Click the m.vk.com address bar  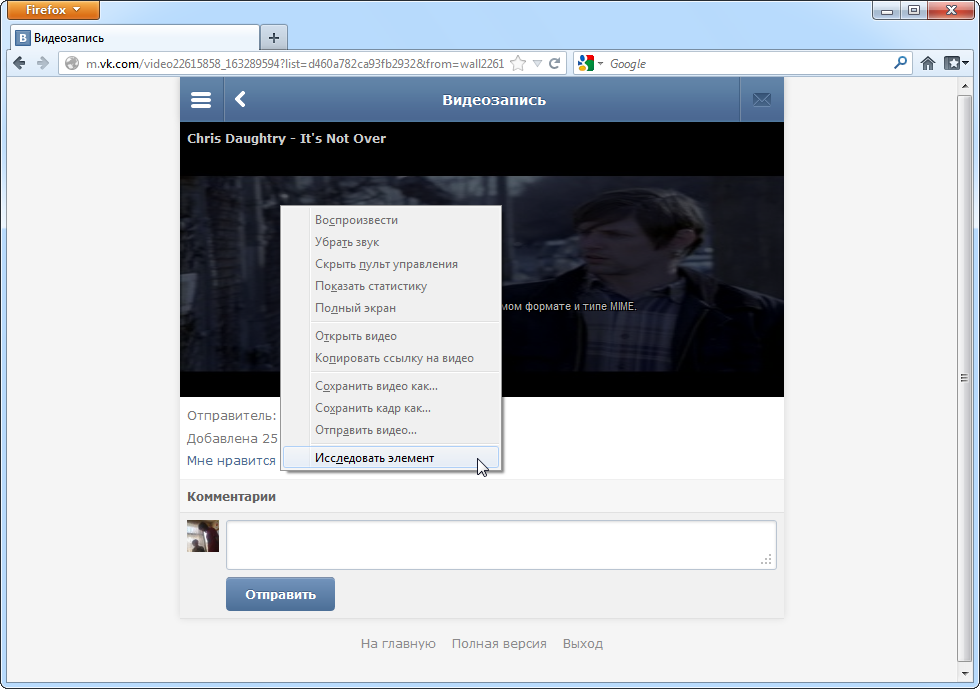click(294, 63)
